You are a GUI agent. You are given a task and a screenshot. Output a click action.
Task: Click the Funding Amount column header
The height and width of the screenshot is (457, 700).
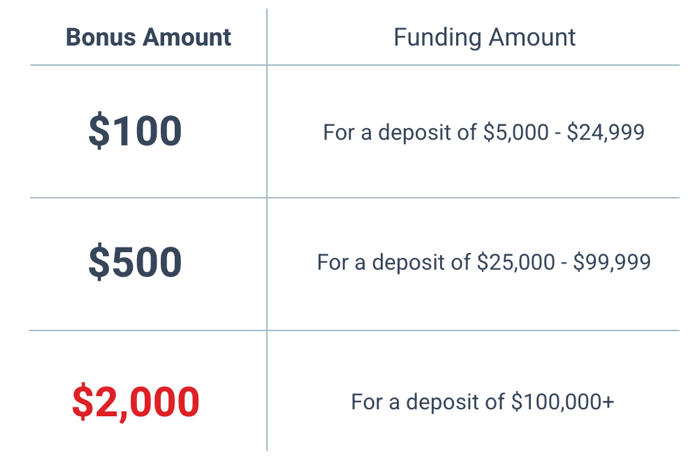[x=484, y=37]
